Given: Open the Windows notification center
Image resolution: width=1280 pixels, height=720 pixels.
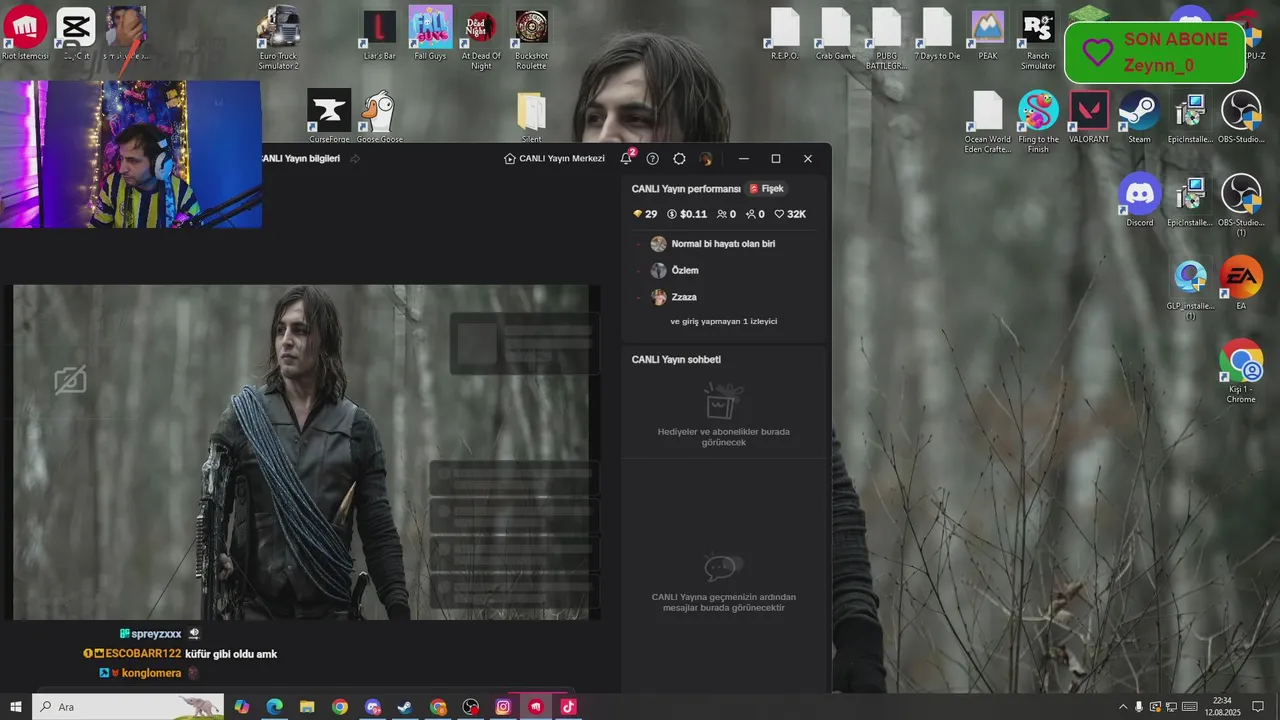Looking at the screenshot, I should tap(1259, 707).
